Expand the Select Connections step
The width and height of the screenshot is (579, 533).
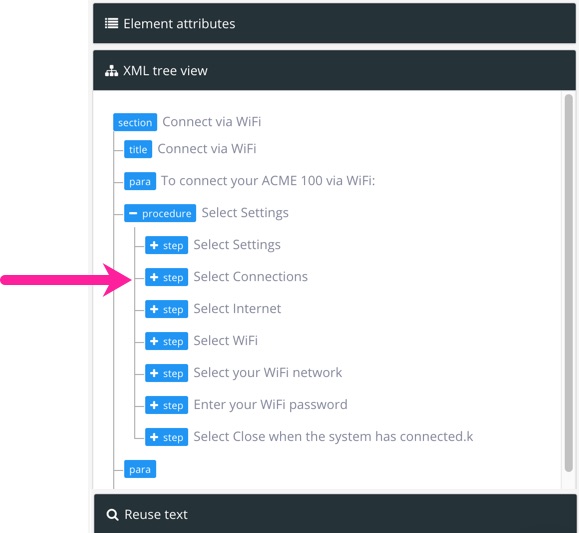point(154,277)
